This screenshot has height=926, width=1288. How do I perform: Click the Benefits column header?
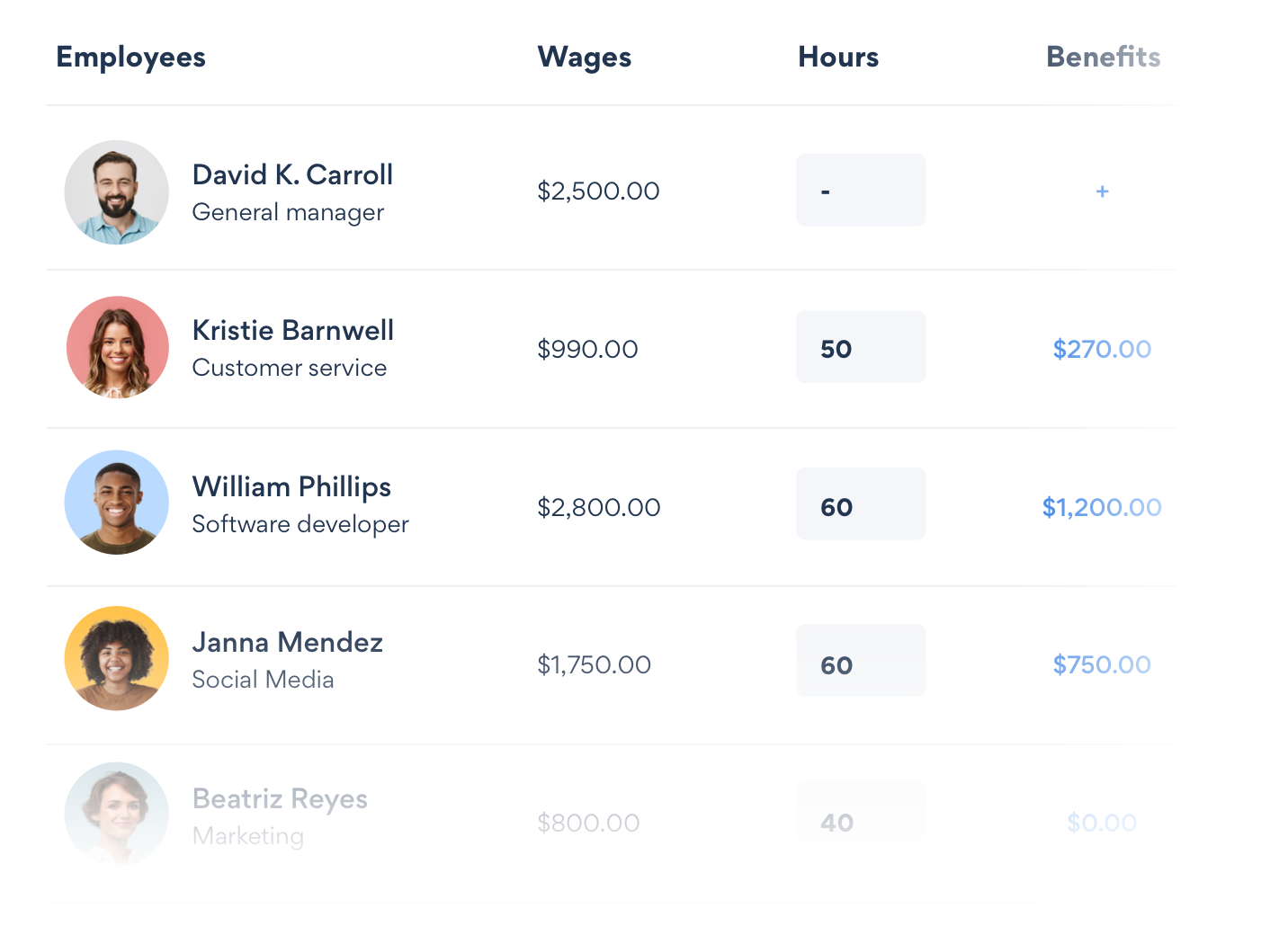pyautogui.click(x=1103, y=57)
